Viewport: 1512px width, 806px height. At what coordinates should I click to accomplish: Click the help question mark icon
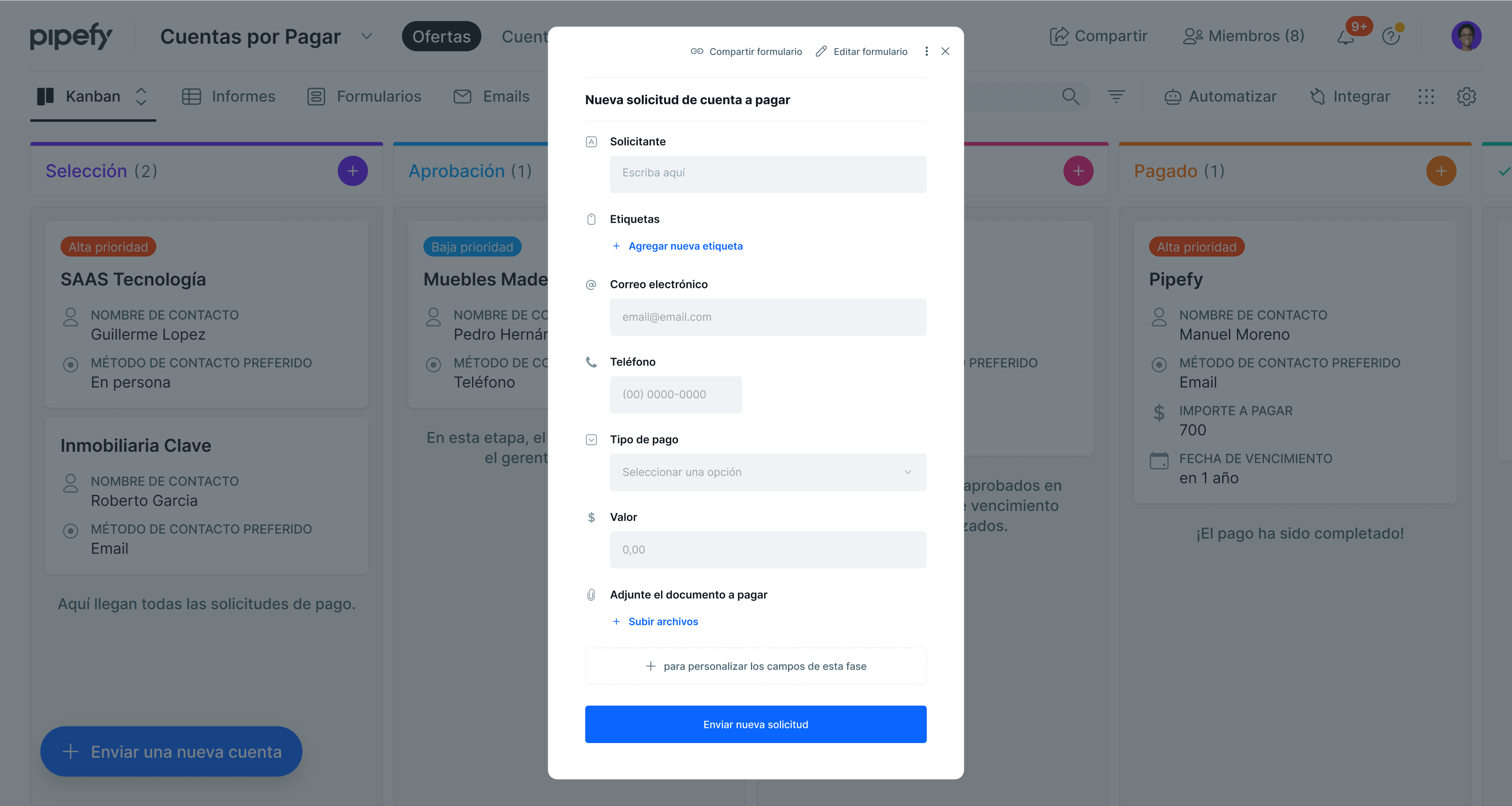(x=1391, y=37)
